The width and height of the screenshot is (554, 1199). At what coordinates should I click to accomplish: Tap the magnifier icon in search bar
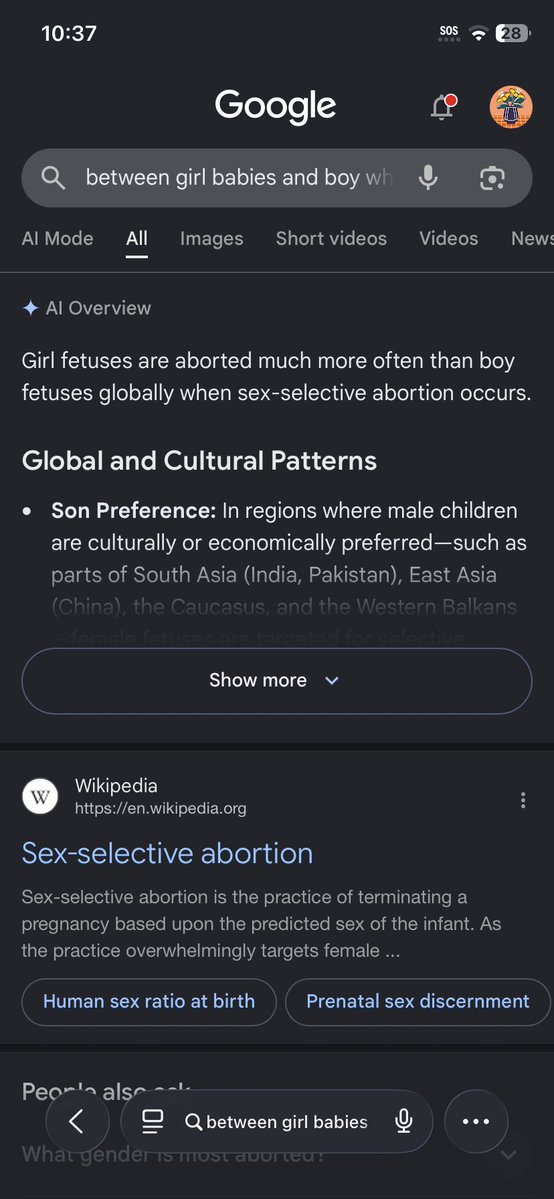point(53,178)
